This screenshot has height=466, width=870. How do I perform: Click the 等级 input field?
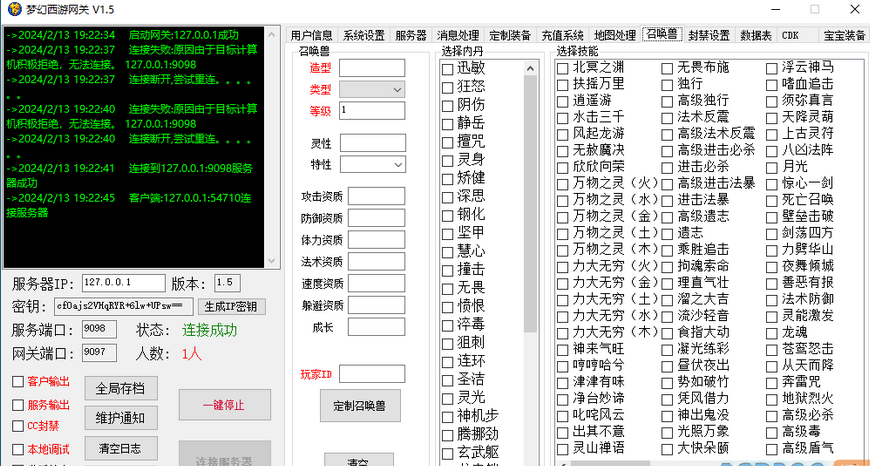[x=372, y=110]
